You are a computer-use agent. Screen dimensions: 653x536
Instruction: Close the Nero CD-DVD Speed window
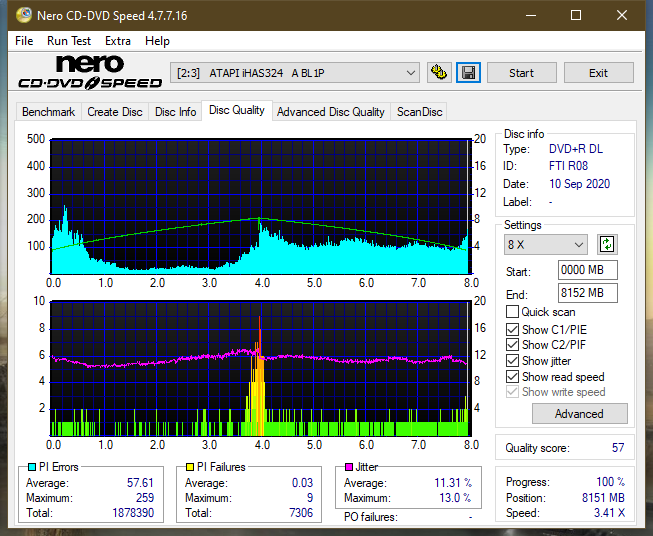pyautogui.click(x=622, y=15)
